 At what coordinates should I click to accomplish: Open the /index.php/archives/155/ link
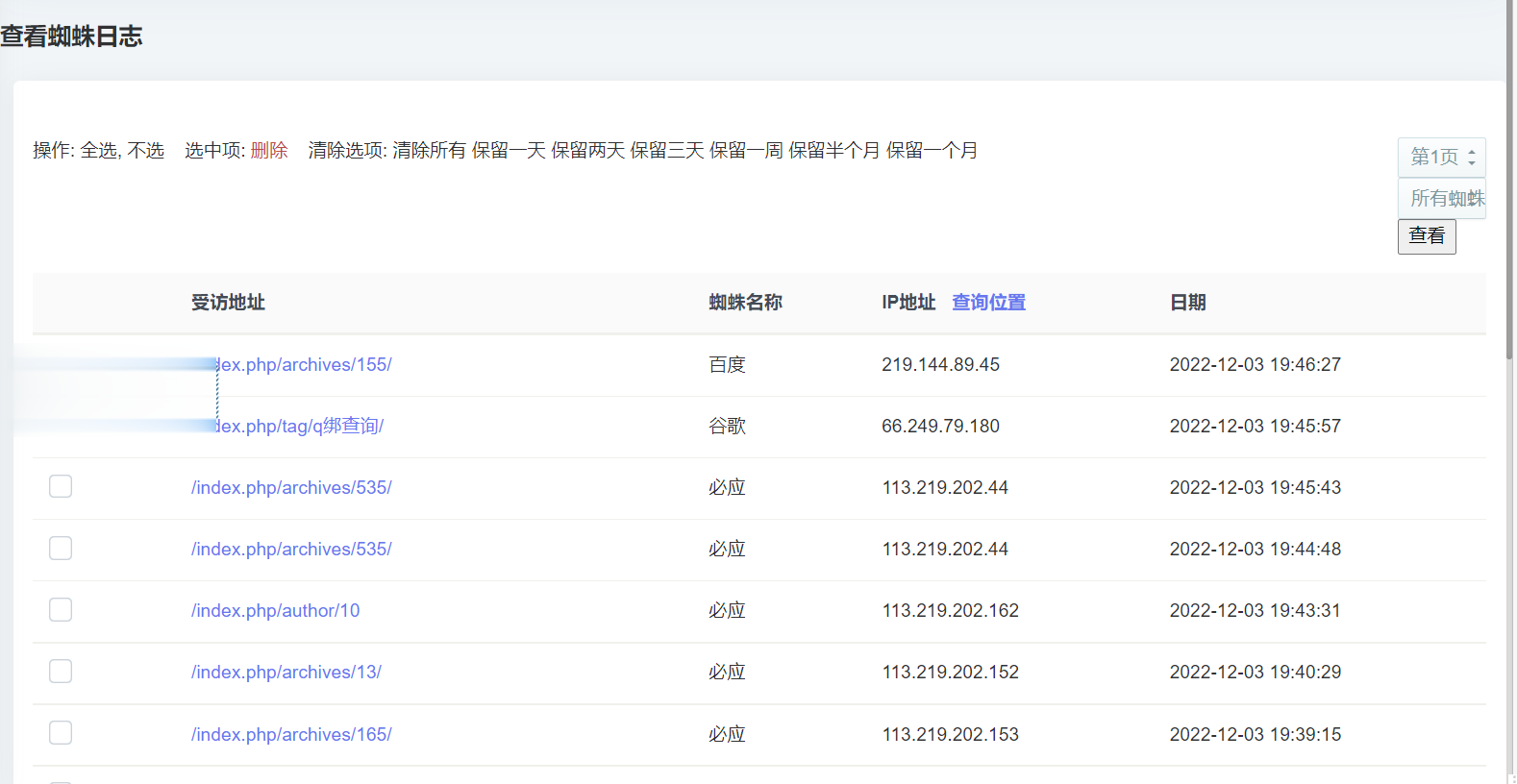tap(305, 365)
